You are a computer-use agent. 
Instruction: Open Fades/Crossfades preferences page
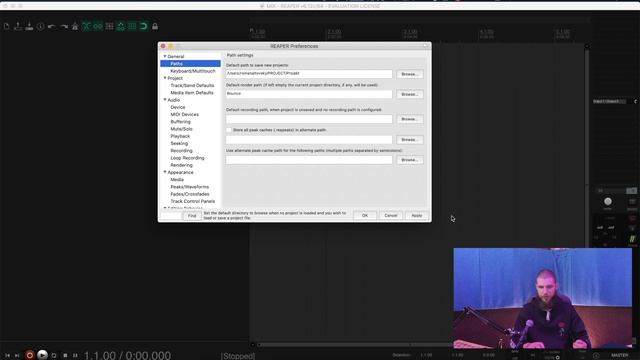point(190,194)
